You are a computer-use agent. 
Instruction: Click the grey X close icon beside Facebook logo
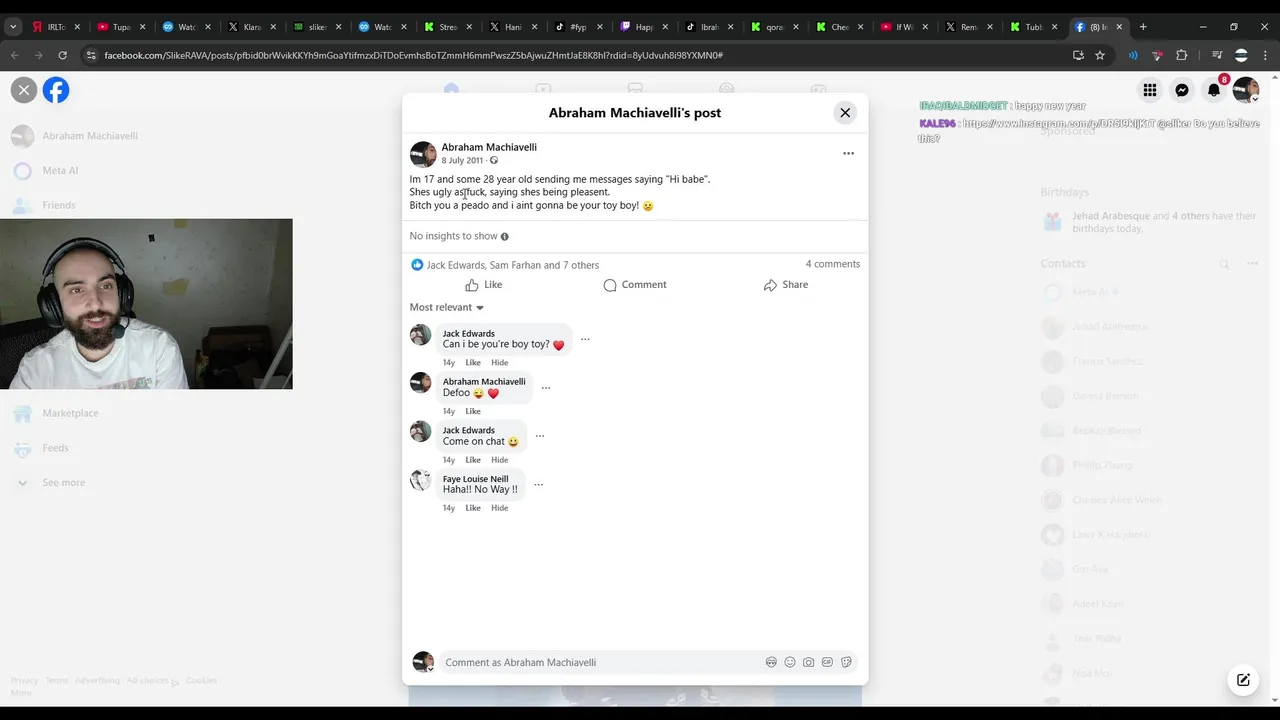(x=24, y=90)
